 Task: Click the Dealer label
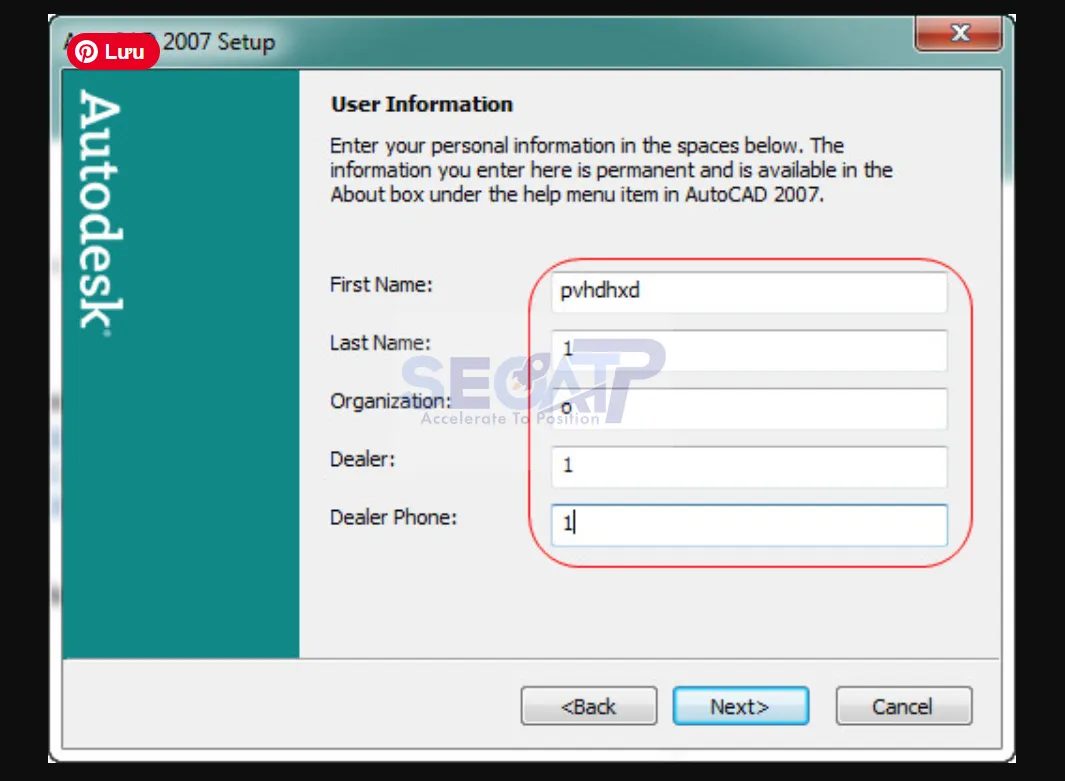tap(363, 459)
